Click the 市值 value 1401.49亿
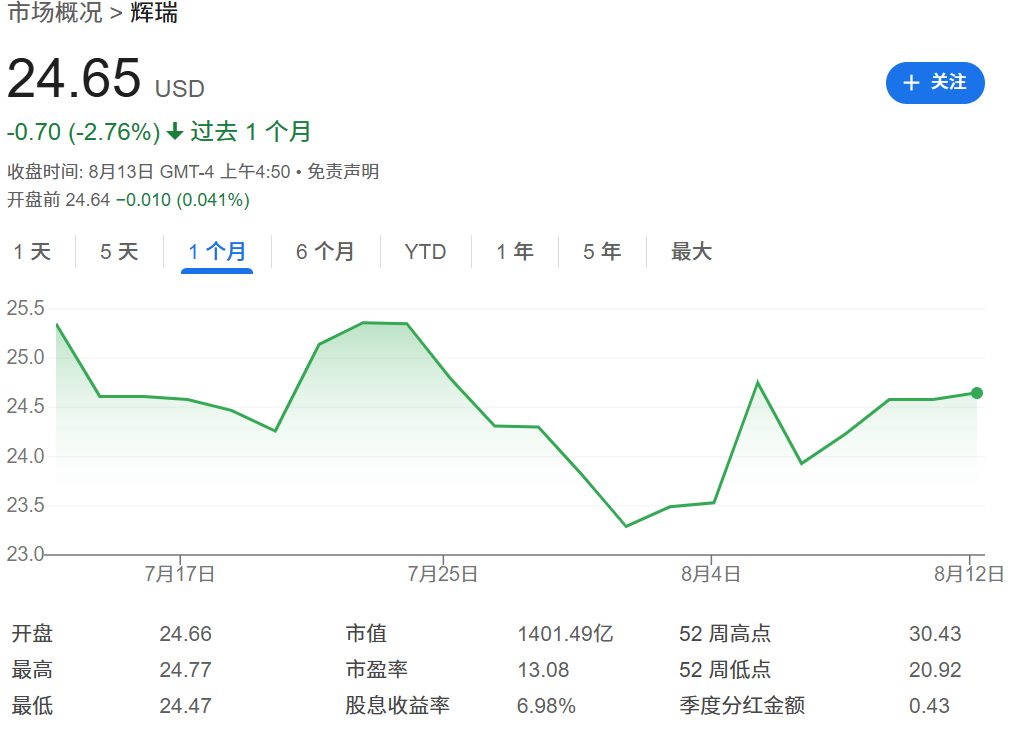 point(566,634)
